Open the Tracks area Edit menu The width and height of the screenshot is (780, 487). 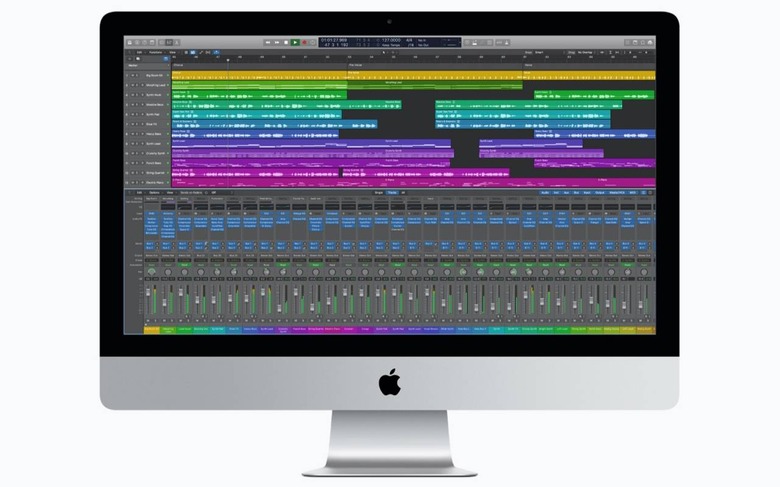tap(140, 52)
